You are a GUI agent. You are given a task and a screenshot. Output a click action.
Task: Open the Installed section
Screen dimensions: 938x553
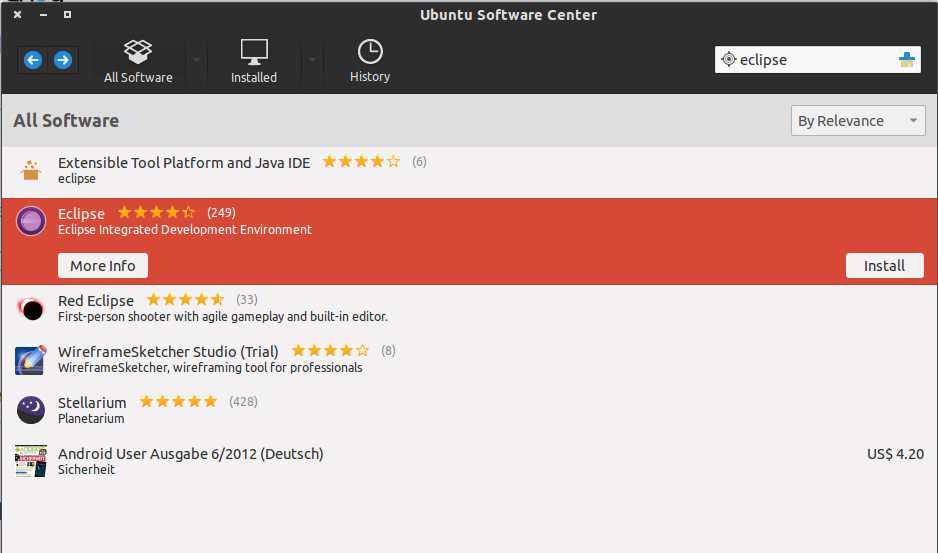coord(254,61)
